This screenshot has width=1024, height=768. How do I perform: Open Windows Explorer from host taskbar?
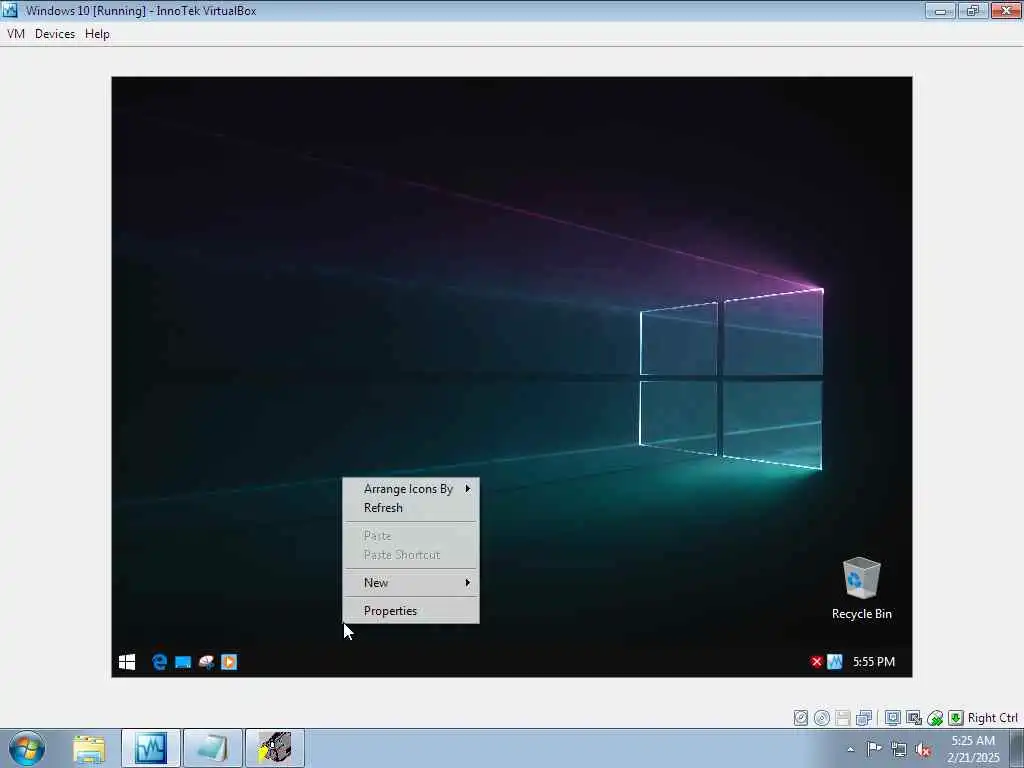pos(89,749)
